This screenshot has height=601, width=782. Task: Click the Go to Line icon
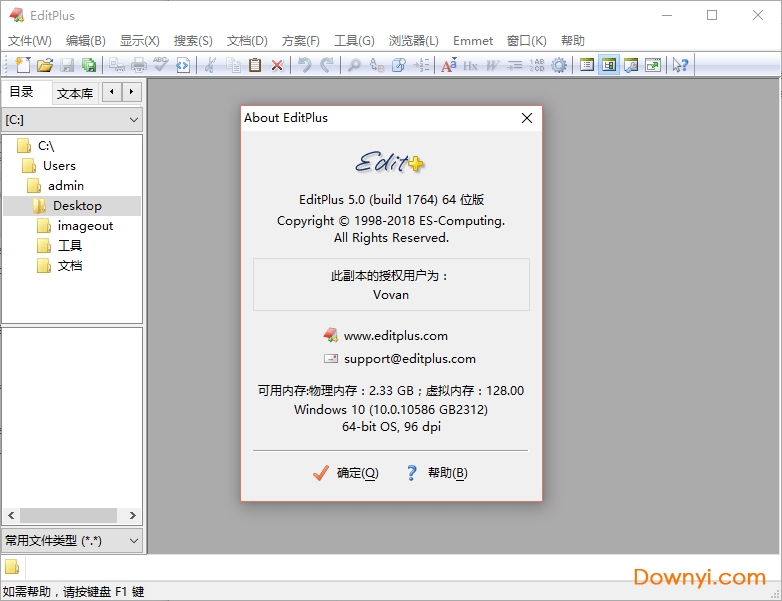[x=421, y=65]
